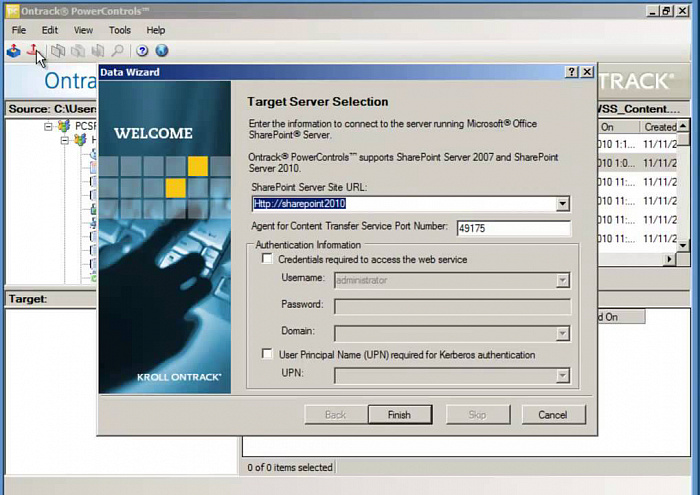Click the globe icon in toolbar

click(161, 51)
